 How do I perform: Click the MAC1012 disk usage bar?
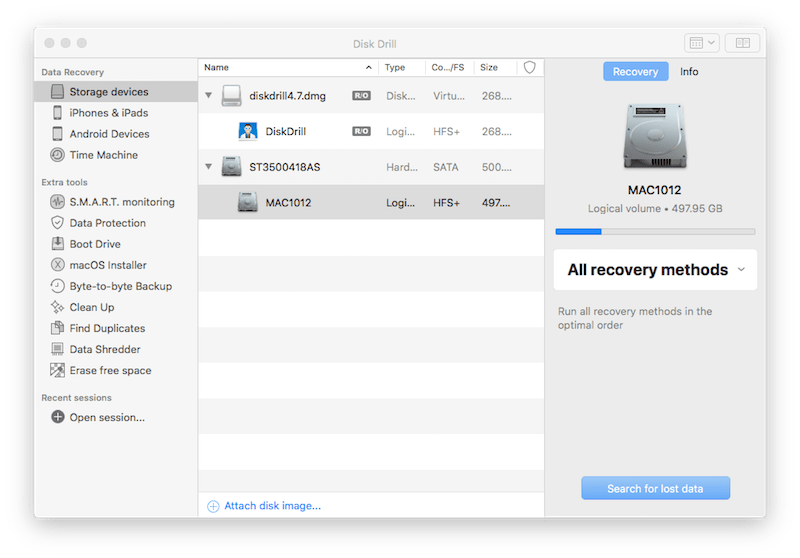pos(655,231)
